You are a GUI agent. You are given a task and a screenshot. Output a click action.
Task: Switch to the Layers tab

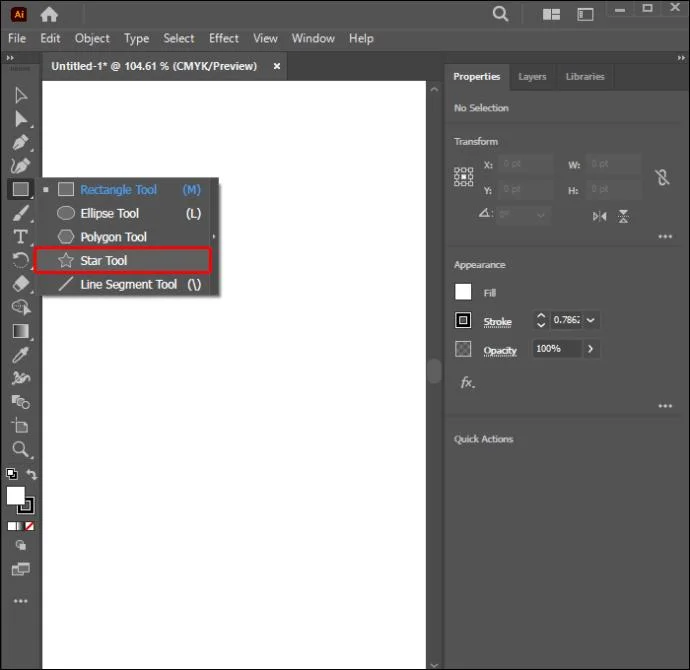(x=532, y=77)
